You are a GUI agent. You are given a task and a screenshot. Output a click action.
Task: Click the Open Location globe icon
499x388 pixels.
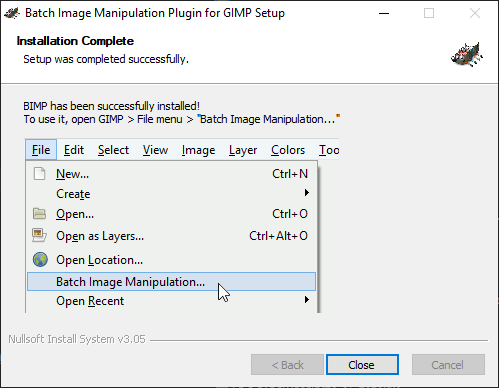(40, 259)
